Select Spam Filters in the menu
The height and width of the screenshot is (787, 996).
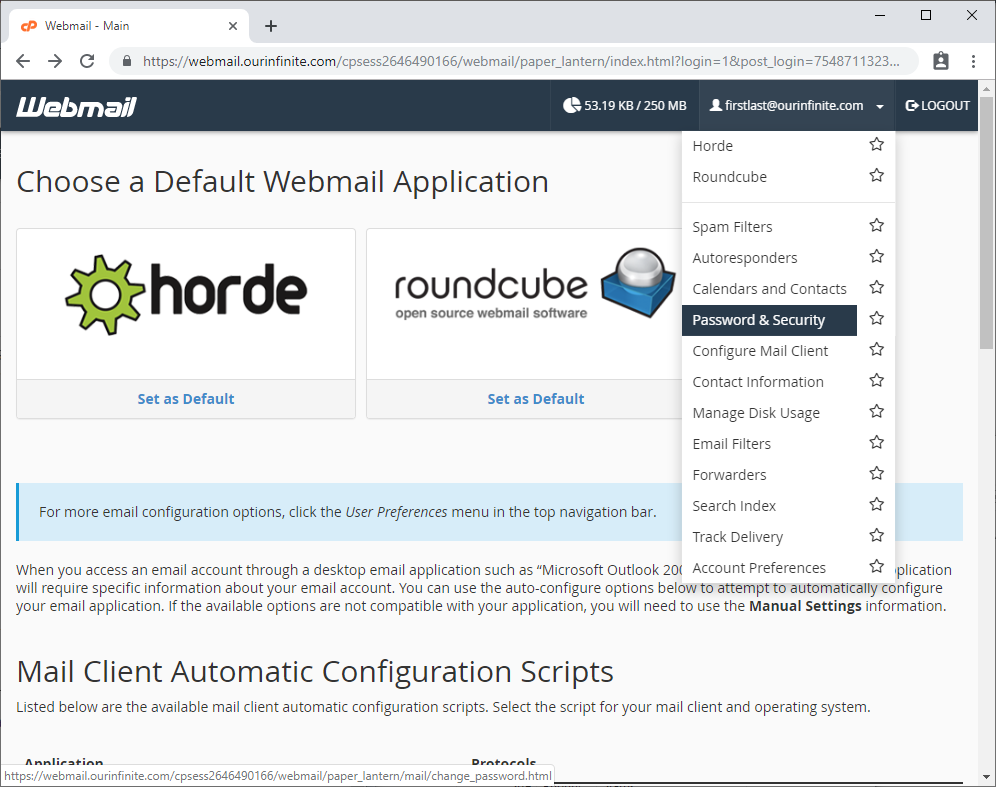tap(732, 227)
